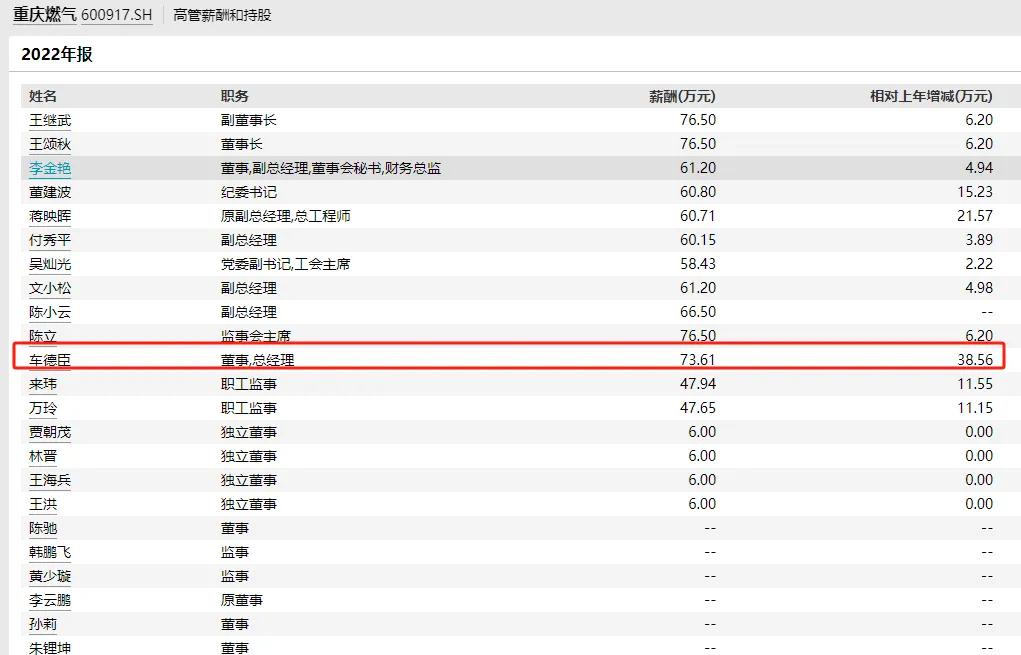Screen dimensions: 1021x655
Task: Open executive profile 陈驰
Action: (43, 529)
